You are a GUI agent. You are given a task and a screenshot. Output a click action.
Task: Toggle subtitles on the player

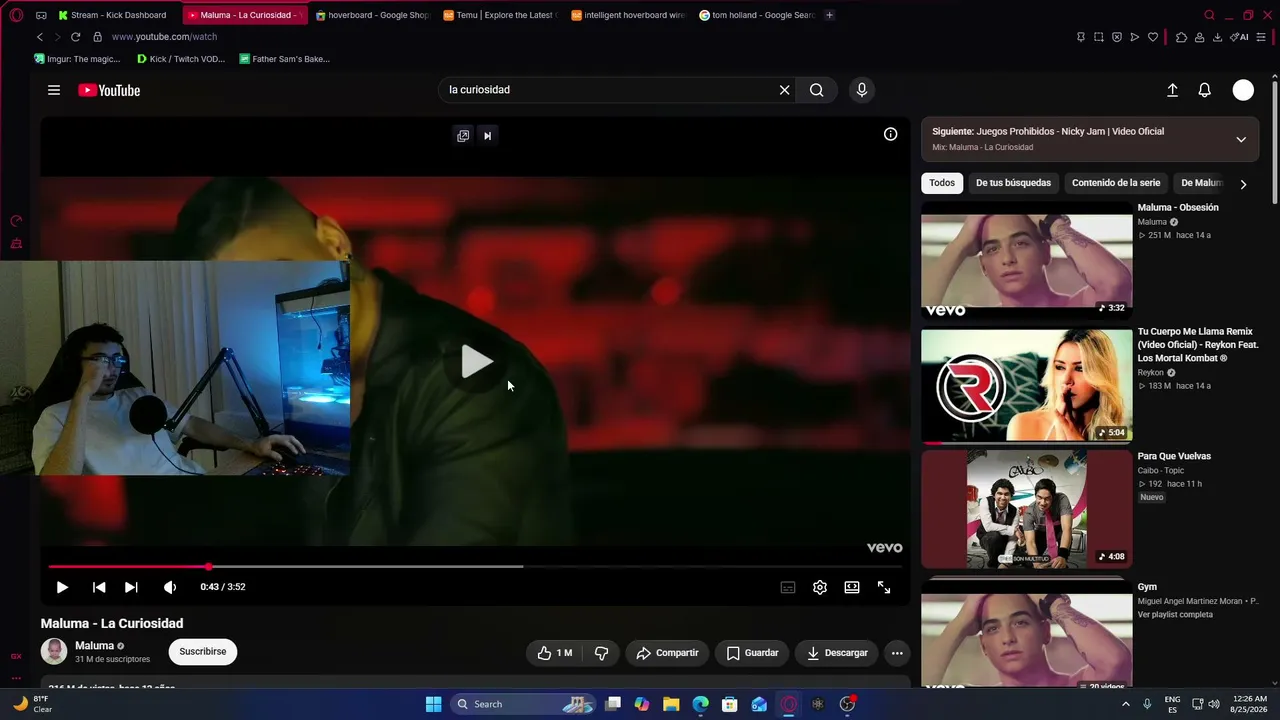point(788,587)
